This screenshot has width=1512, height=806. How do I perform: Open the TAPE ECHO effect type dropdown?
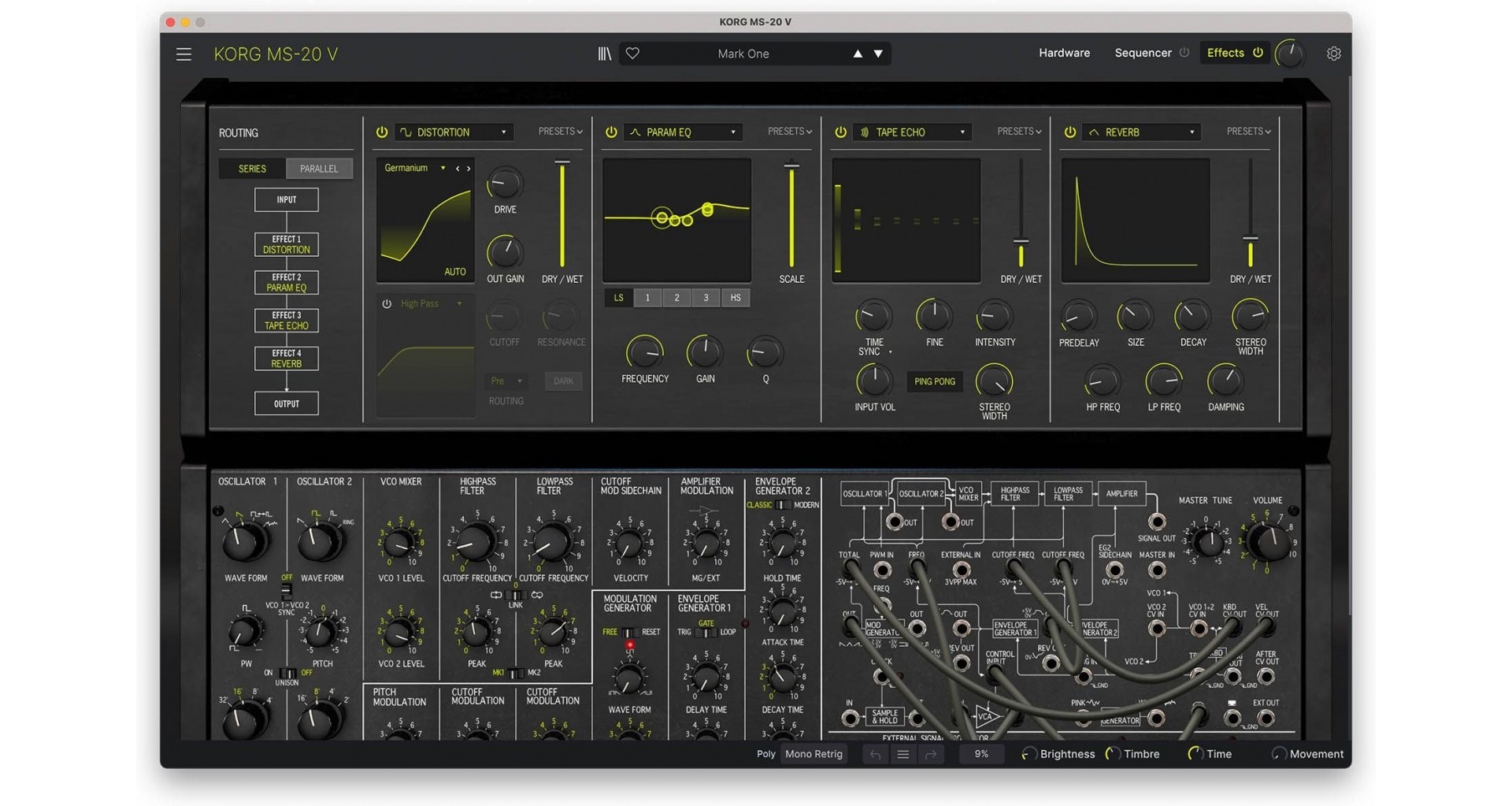pos(912,132)
